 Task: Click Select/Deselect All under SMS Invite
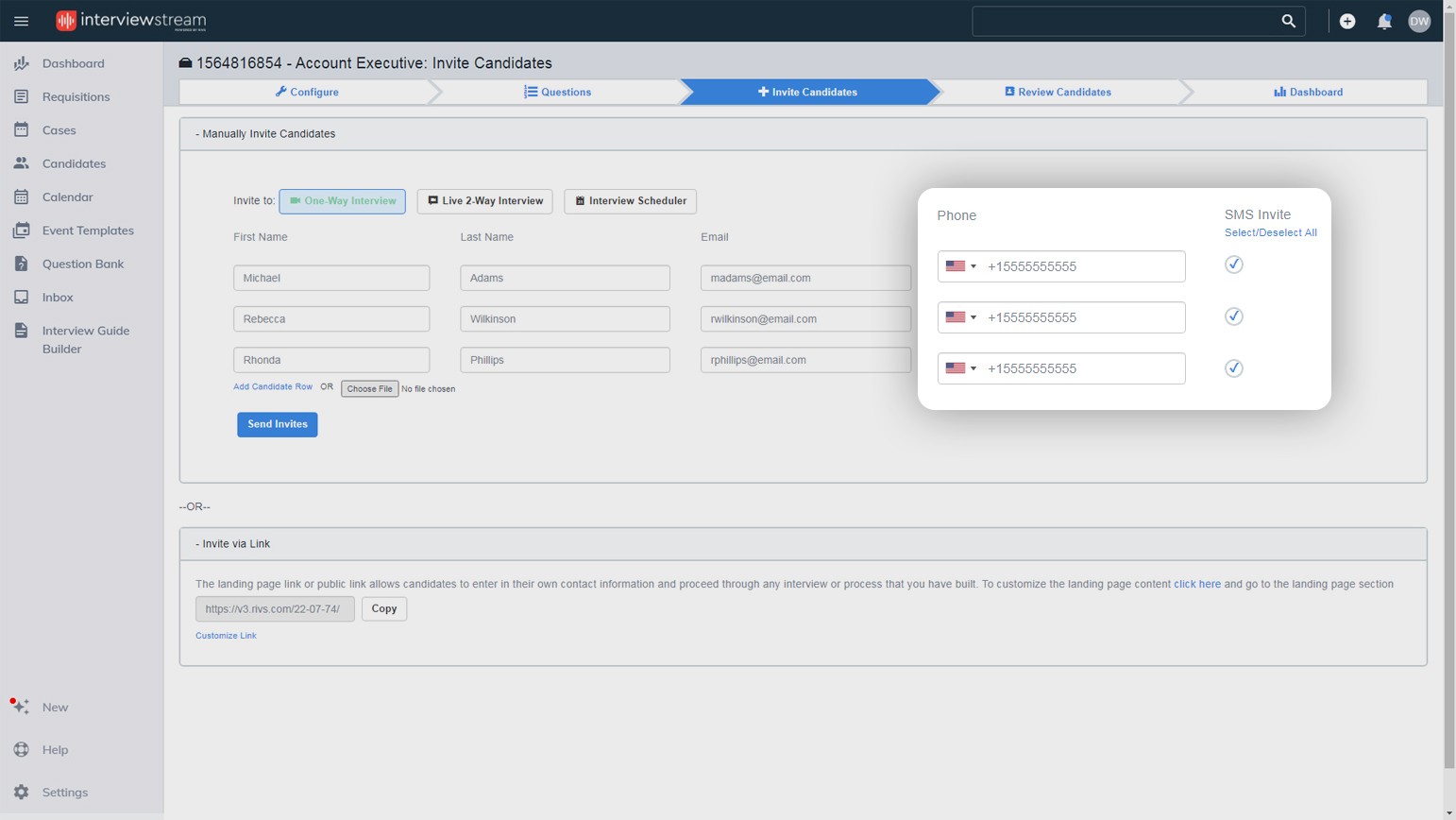pos(1270,232)
